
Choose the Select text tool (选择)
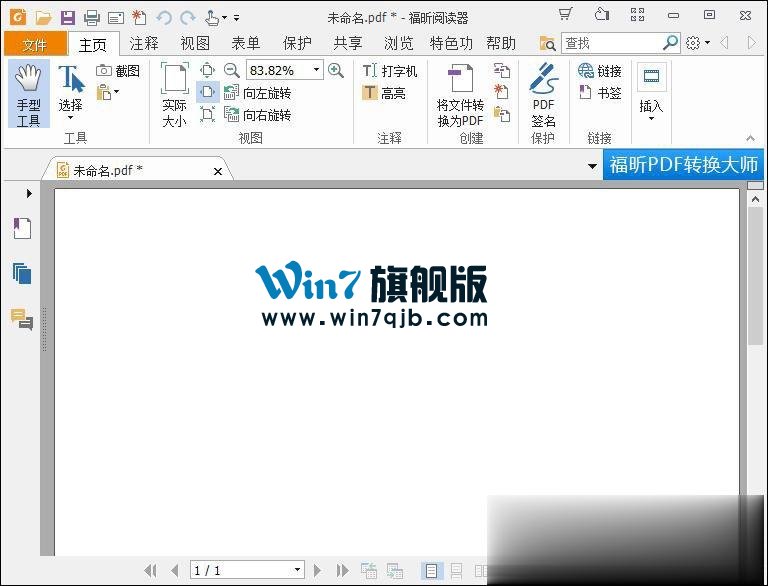coord(71,91)
